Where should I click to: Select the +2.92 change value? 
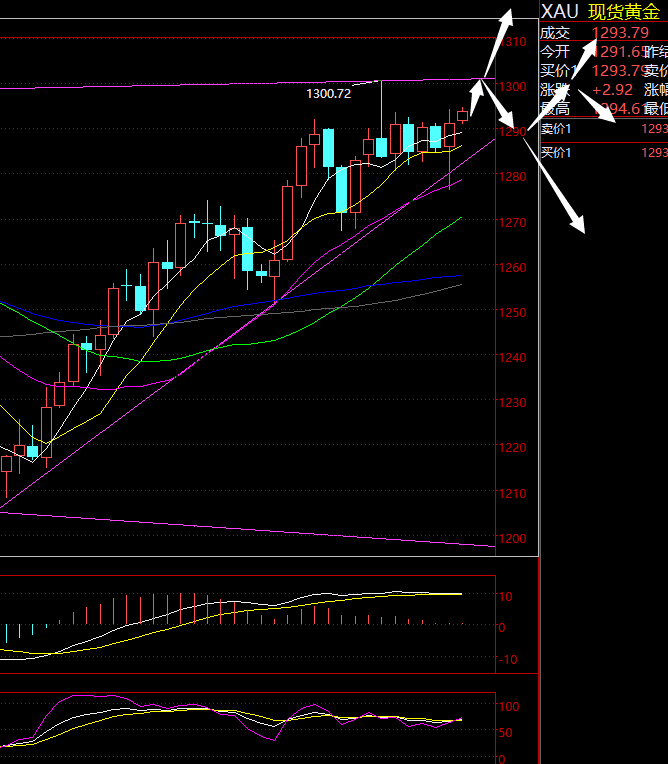612,90
